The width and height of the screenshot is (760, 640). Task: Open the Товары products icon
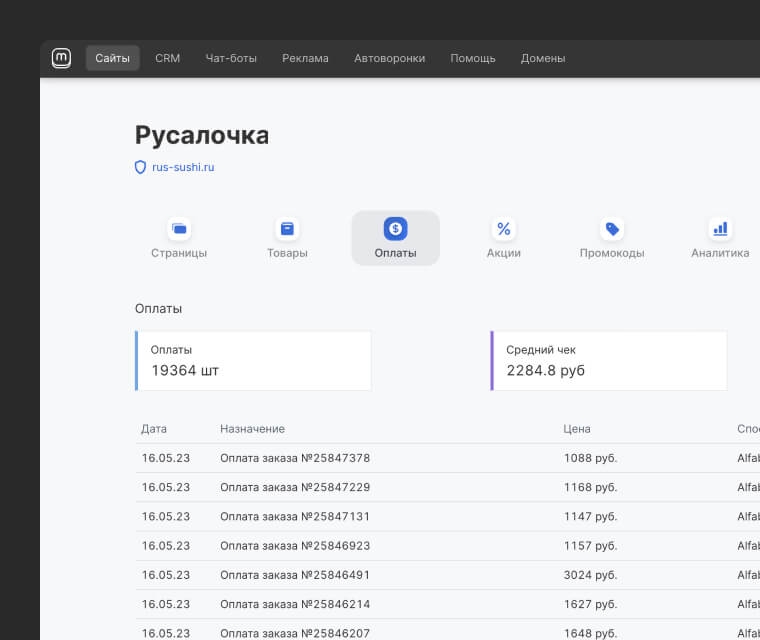(x=287, y=229)
